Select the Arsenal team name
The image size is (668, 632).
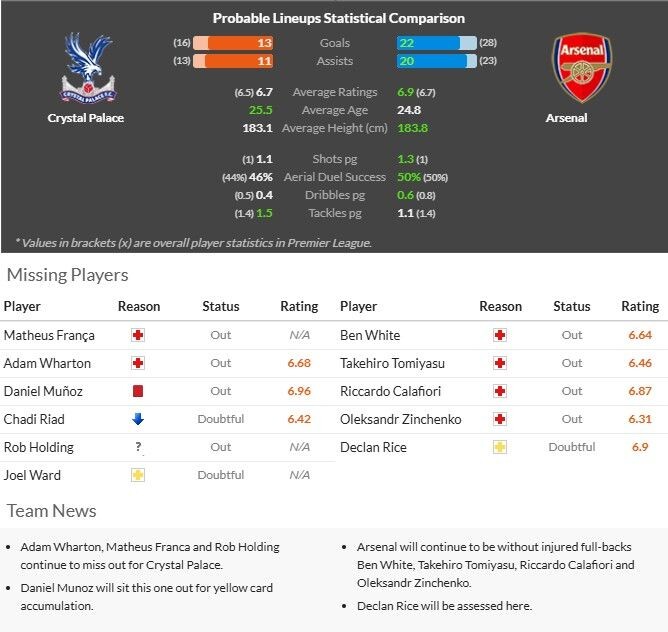(566, 118)
